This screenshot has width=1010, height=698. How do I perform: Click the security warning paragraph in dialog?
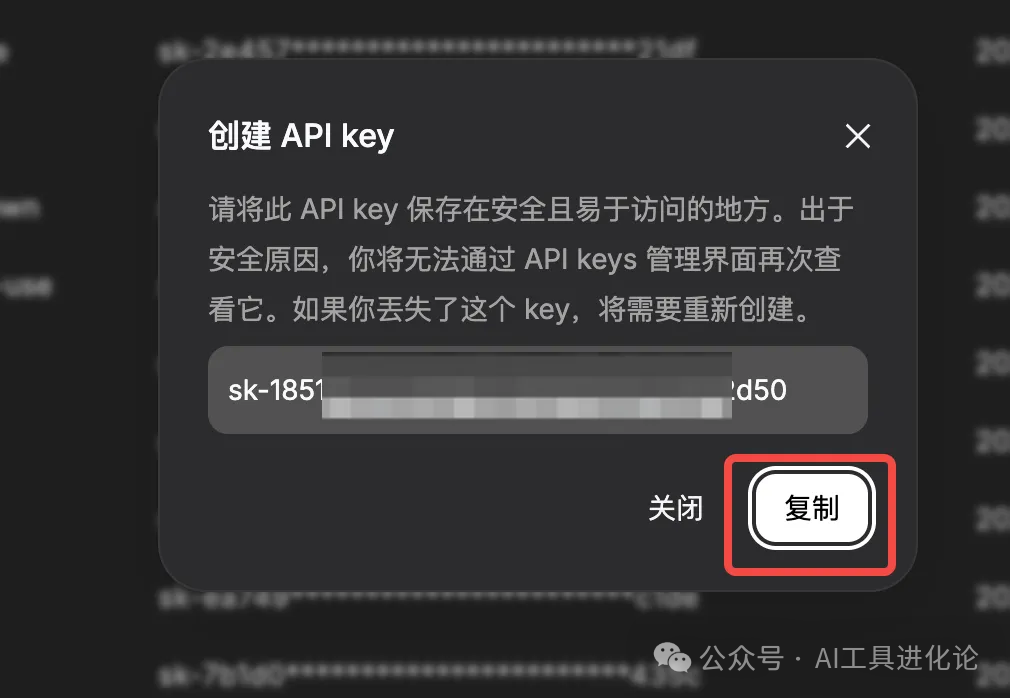pos(531,259)
